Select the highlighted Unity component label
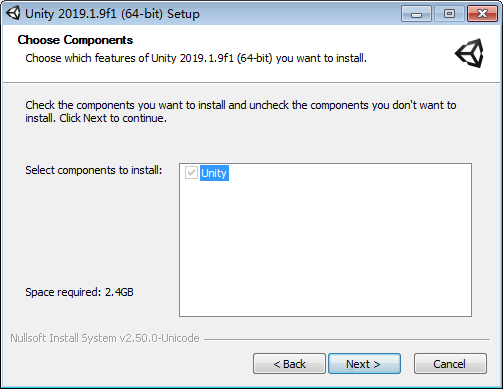 pyautogui.click(x=214, y=173)
